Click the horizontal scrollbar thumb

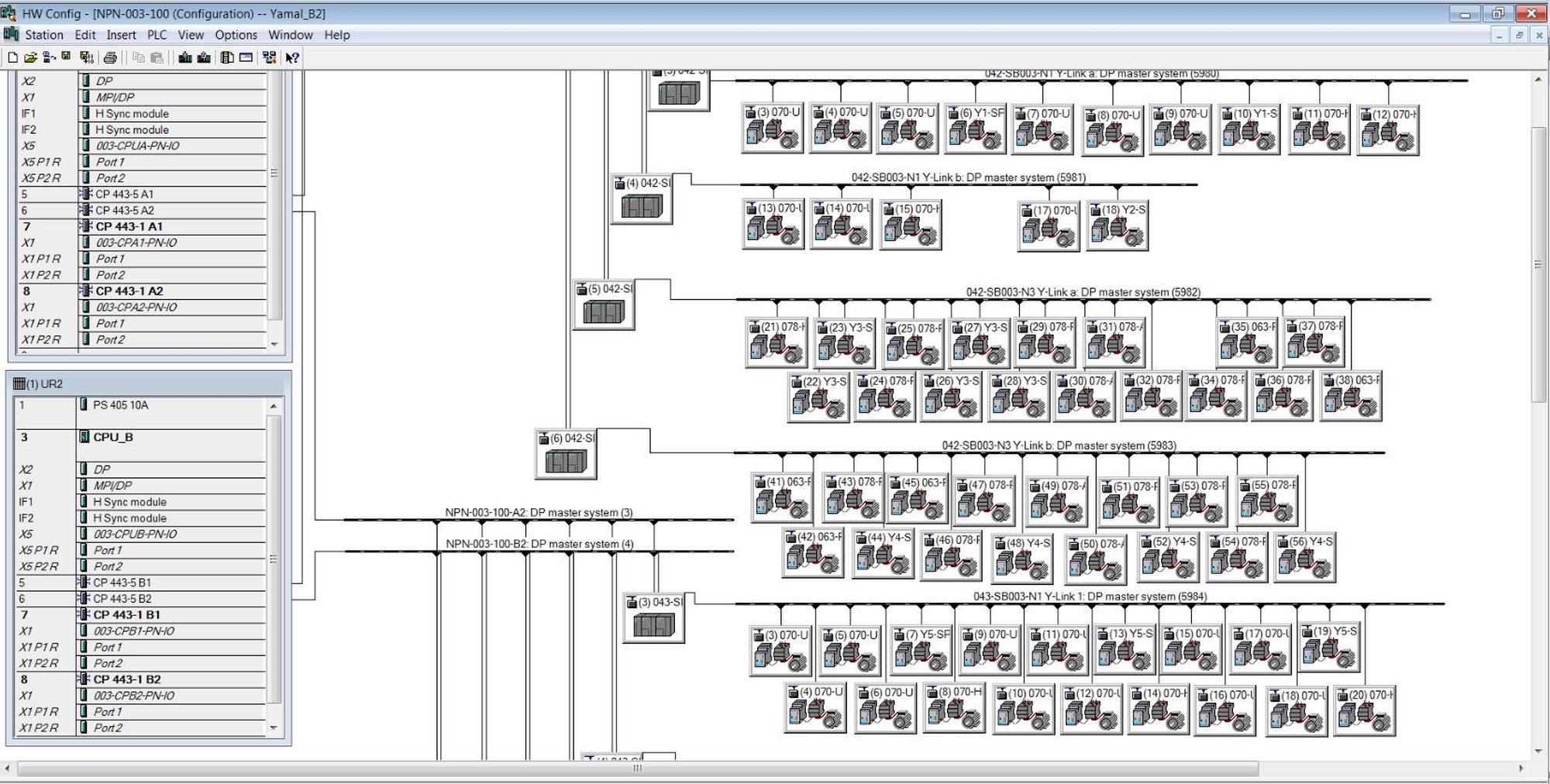638,769
